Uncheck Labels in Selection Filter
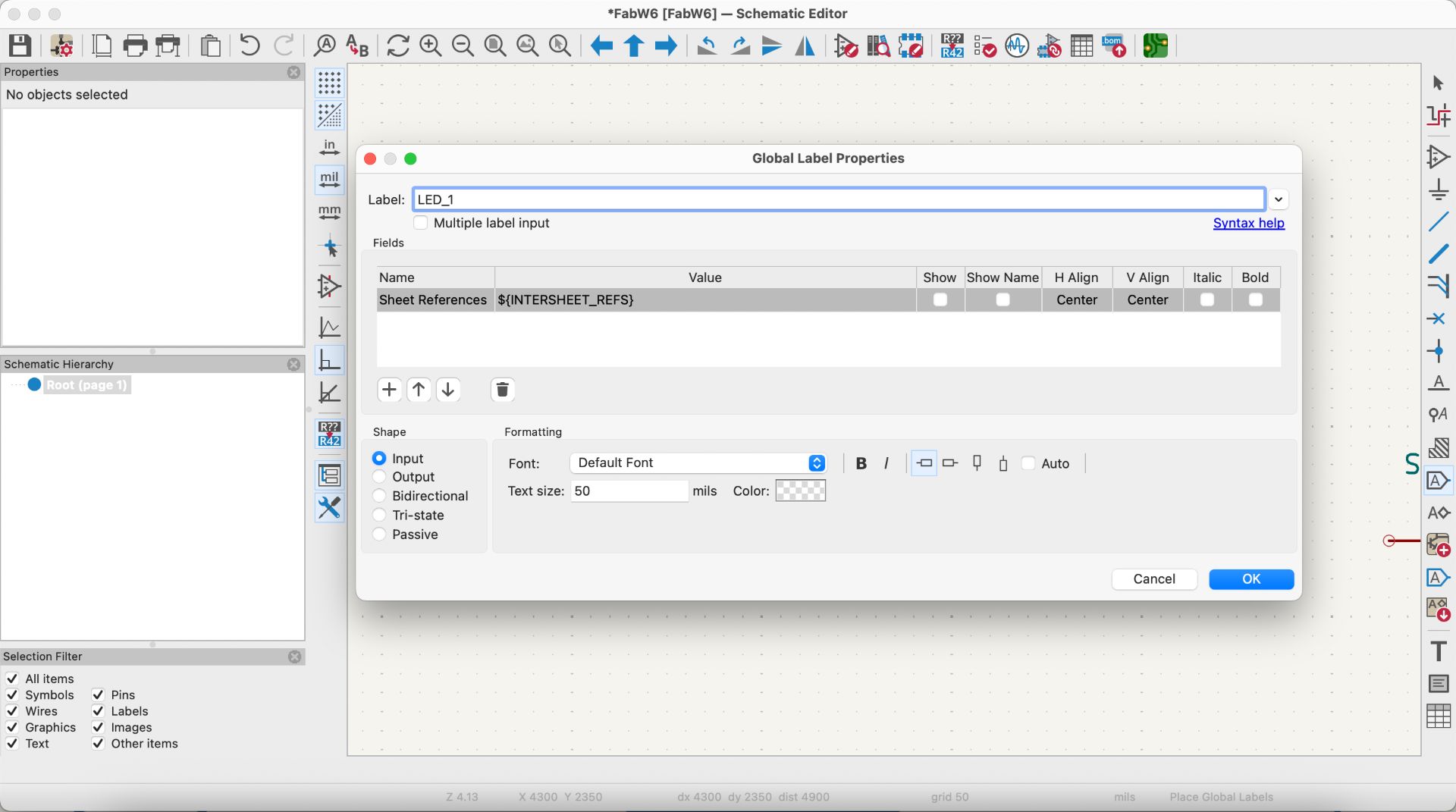The width and height of the screenshot is (1456, 812). tap(98, 711)
